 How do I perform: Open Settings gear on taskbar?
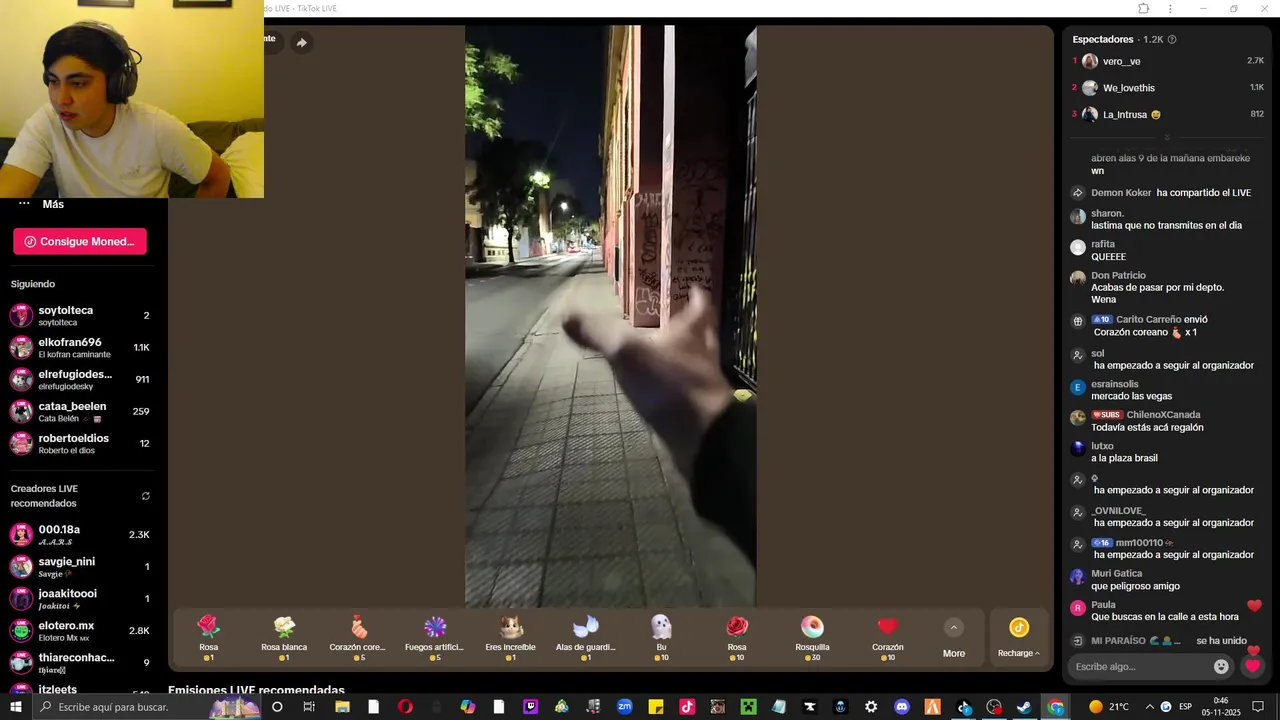(x=871, y=707)
